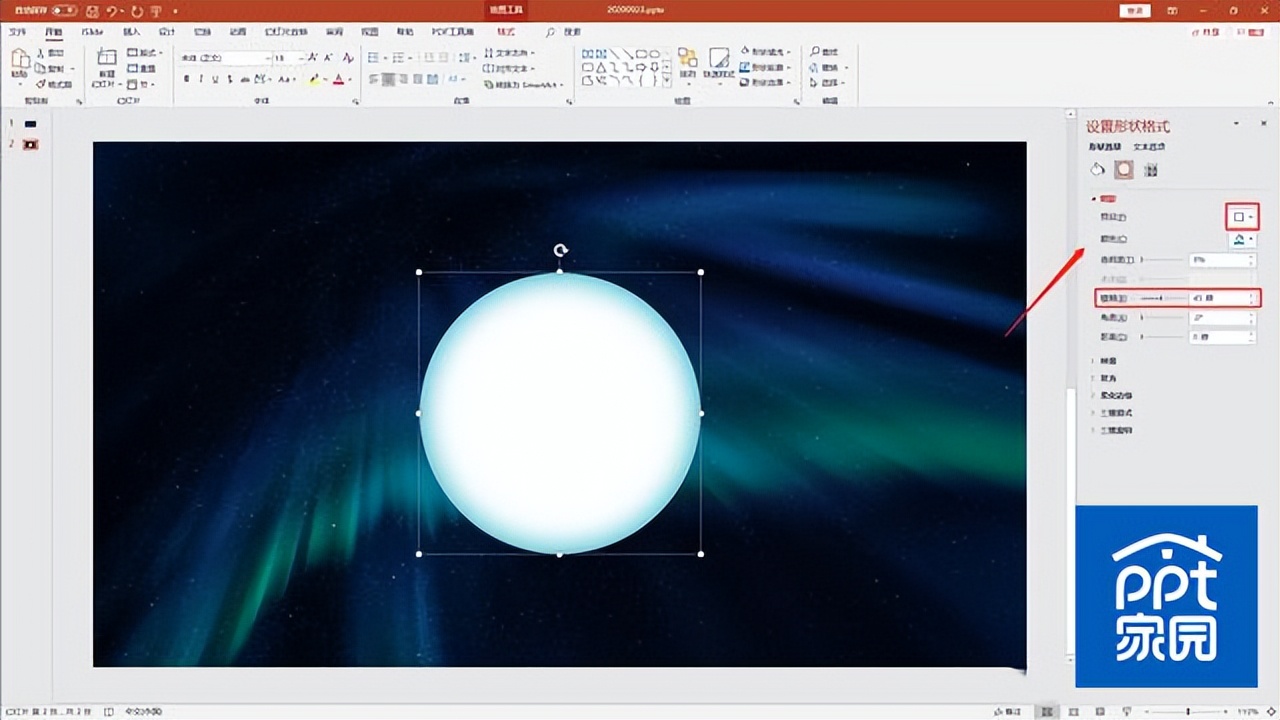Adjust the shadow Transparency slider
1280x720 pixels.
(x=1163, y=260)
